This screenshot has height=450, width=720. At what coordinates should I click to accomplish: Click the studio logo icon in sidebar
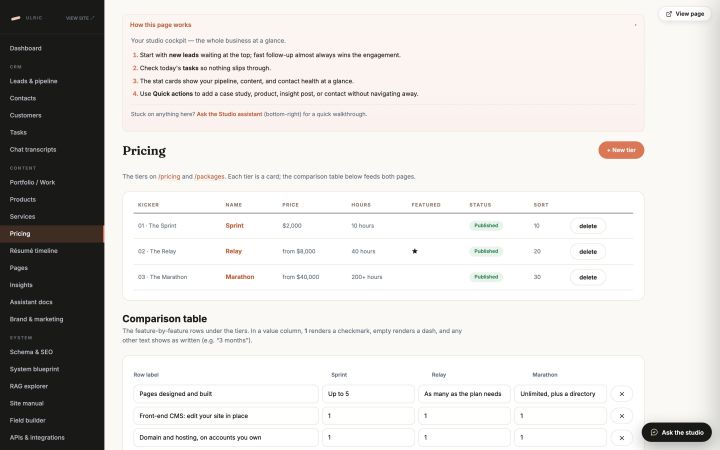[x=16, y=18]
